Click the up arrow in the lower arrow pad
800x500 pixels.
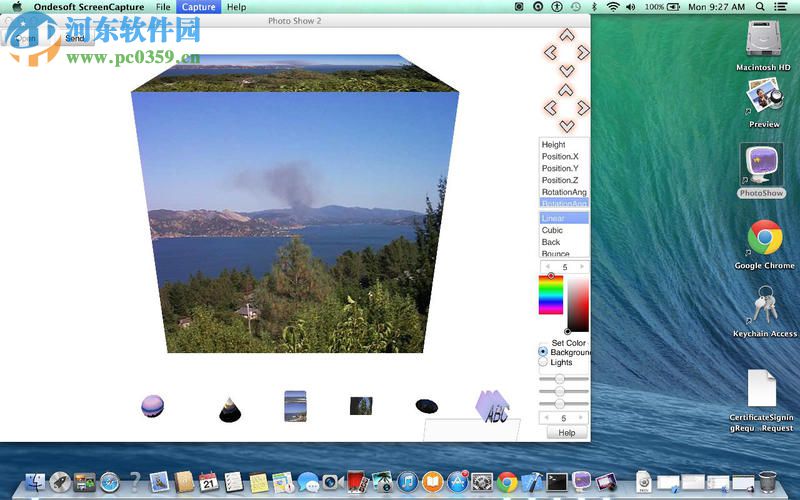tap(565, 91)
